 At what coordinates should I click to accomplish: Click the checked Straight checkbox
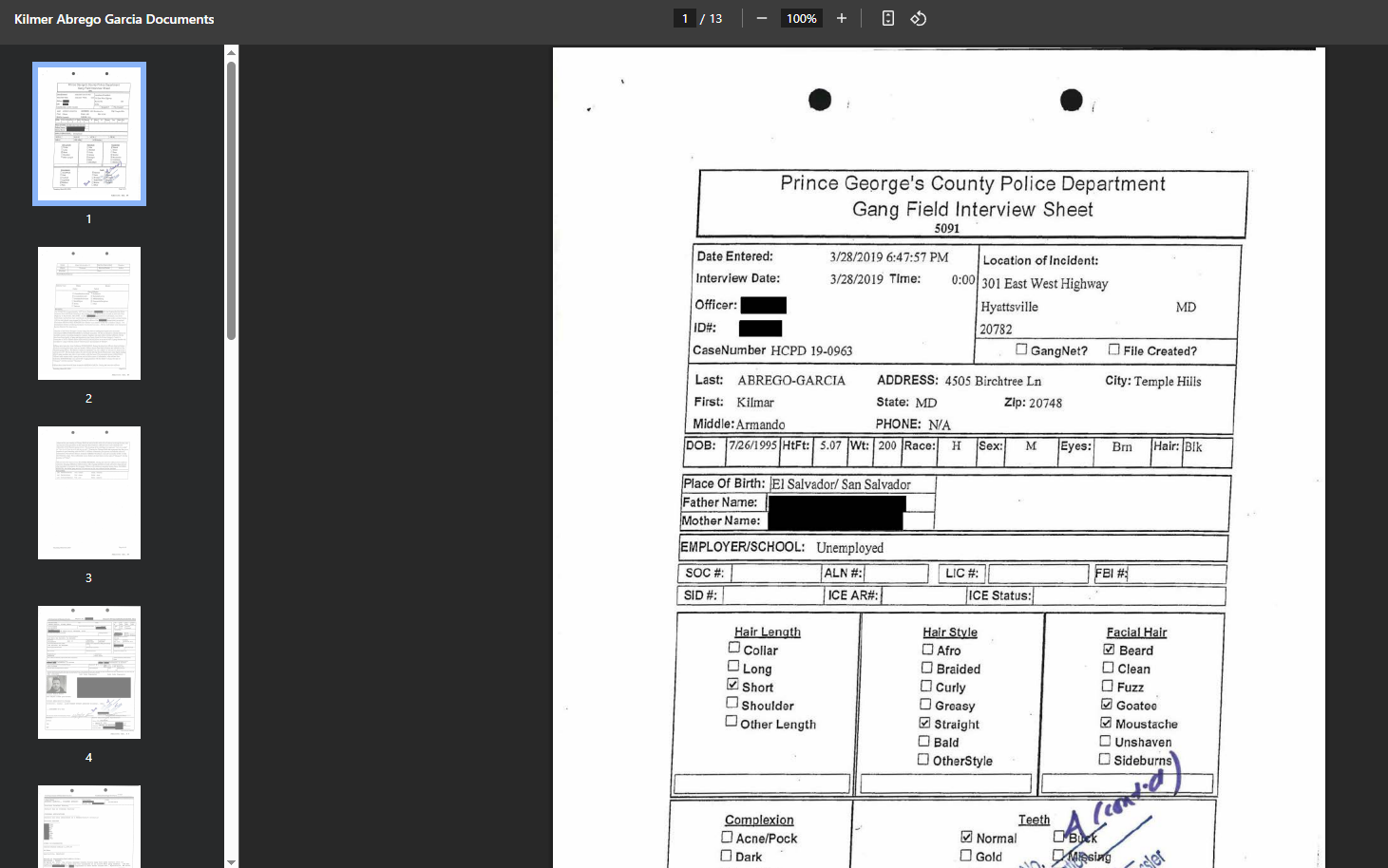click(924, 723)
